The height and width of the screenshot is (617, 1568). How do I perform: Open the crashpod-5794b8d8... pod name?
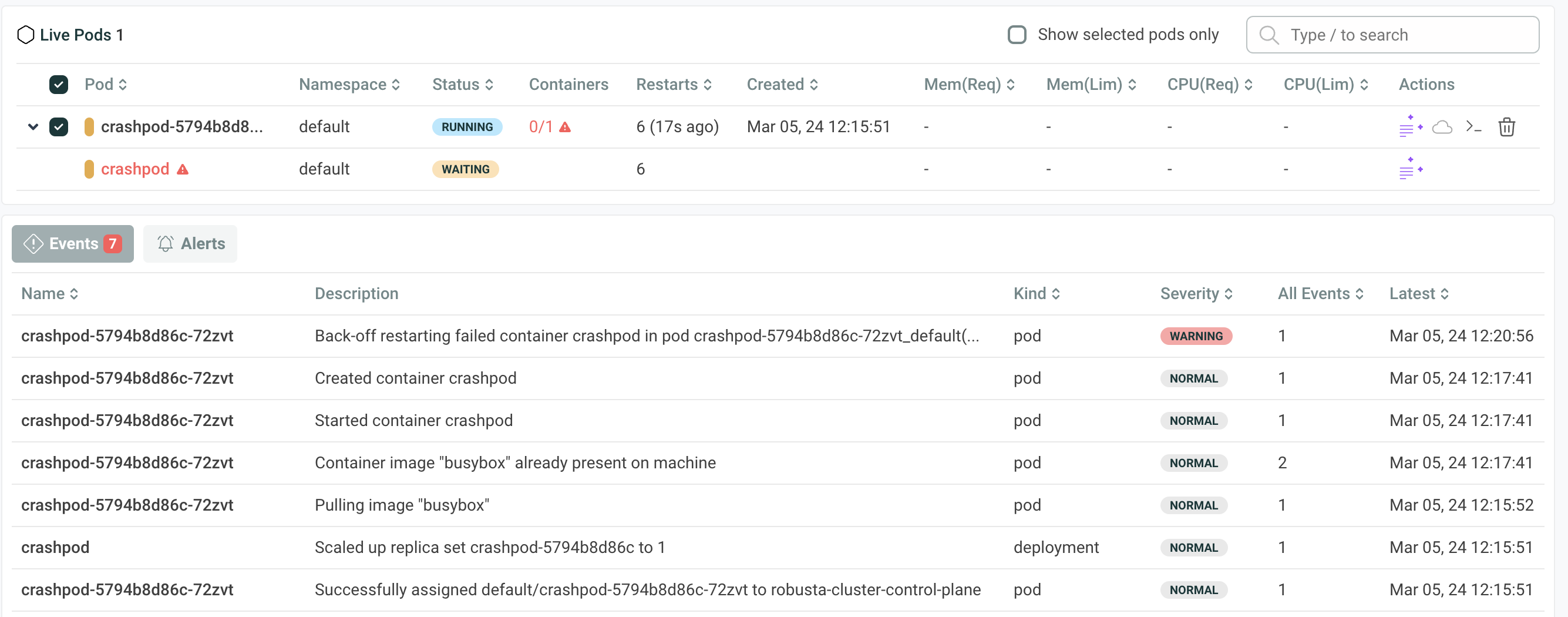coord(182,127)
